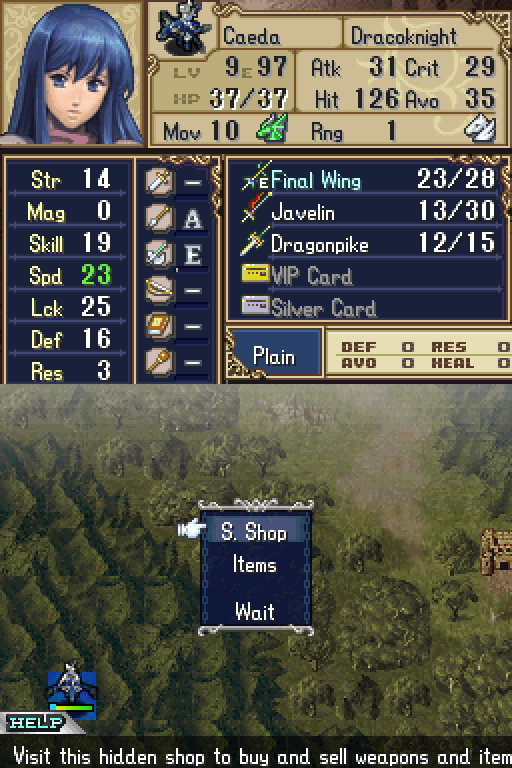Click the Silver Card icon
This screenshot has height=768, width=512.
click(x=255, y=306)
